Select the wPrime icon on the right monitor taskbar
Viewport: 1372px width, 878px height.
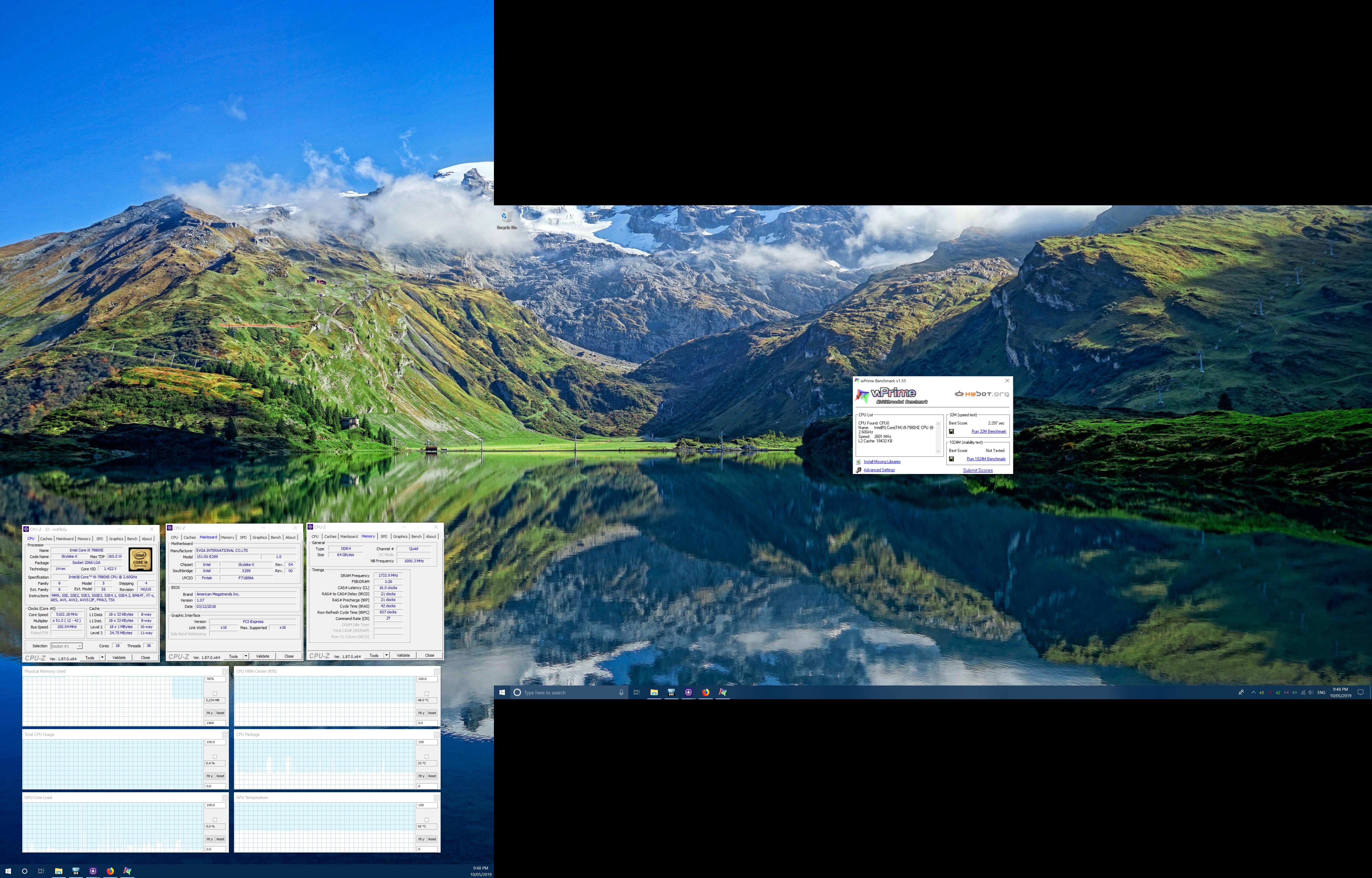(723, 692)
